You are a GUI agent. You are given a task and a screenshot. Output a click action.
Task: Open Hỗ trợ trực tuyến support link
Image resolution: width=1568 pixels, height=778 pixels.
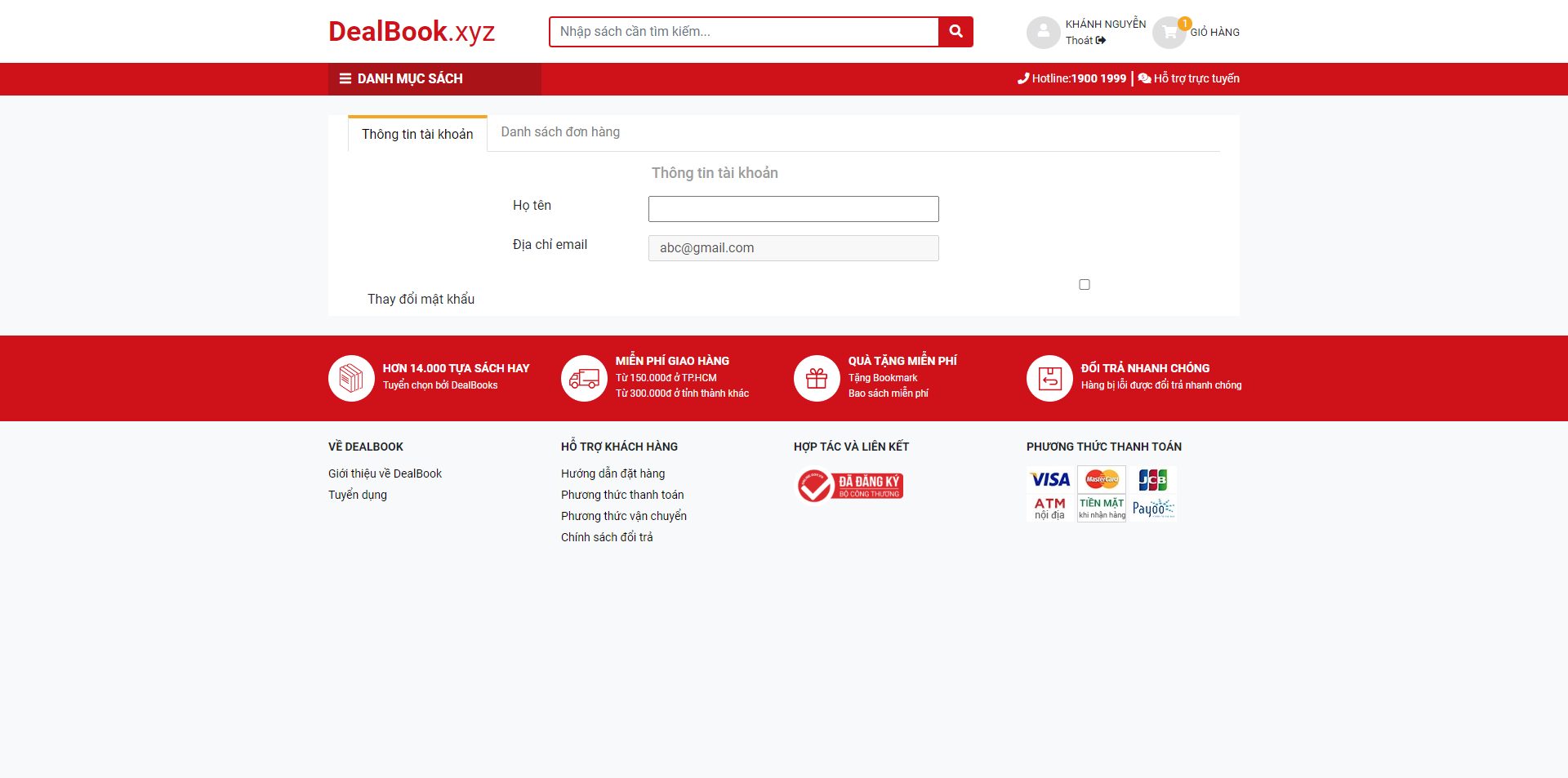[1196, 78]
